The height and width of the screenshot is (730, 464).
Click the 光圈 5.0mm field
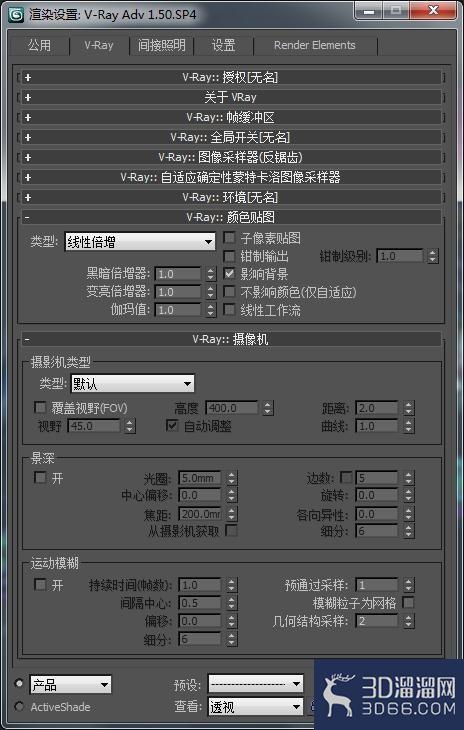pyautogui.click(x=200, y=478)
